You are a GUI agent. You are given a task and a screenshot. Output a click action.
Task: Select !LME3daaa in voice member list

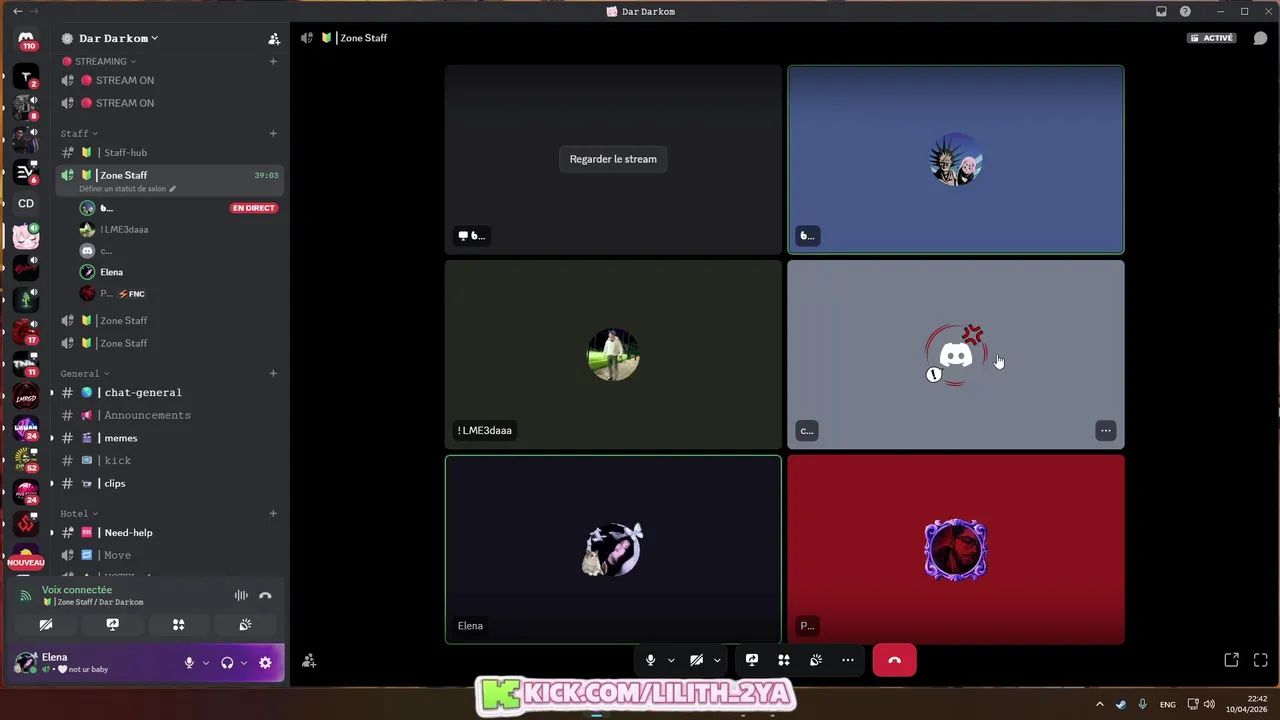178,229
